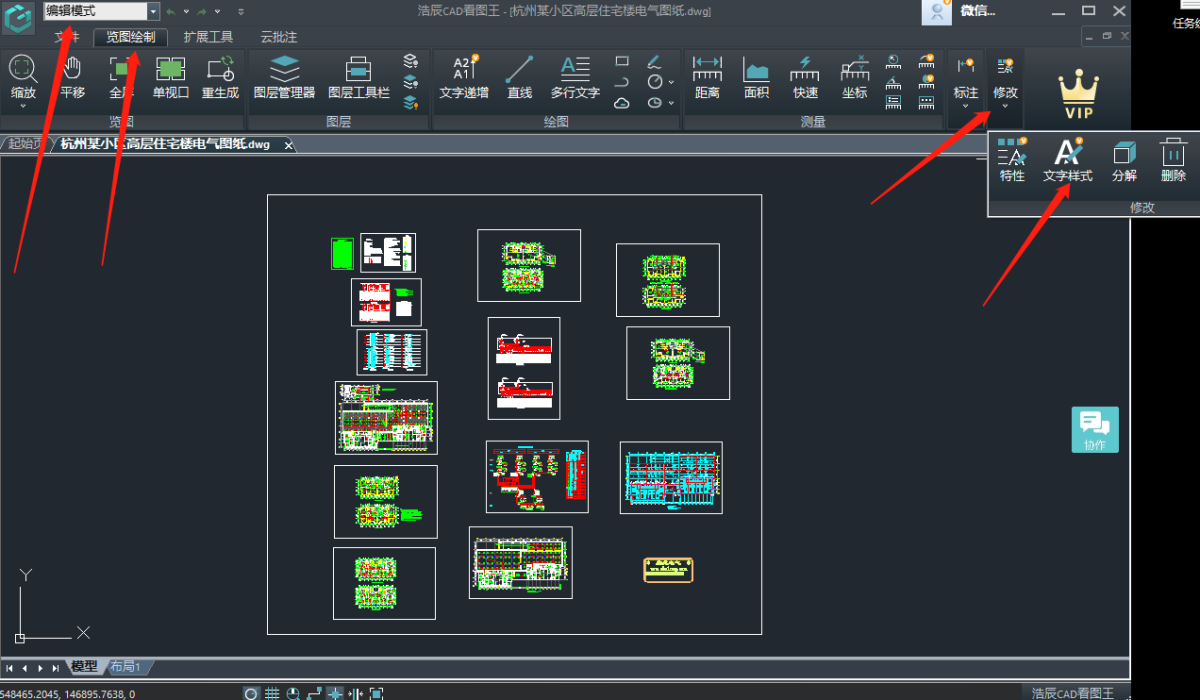Click the 面积 area measurement tool
The height and width of the screenshot is (700, 1200).
point(756,78)
